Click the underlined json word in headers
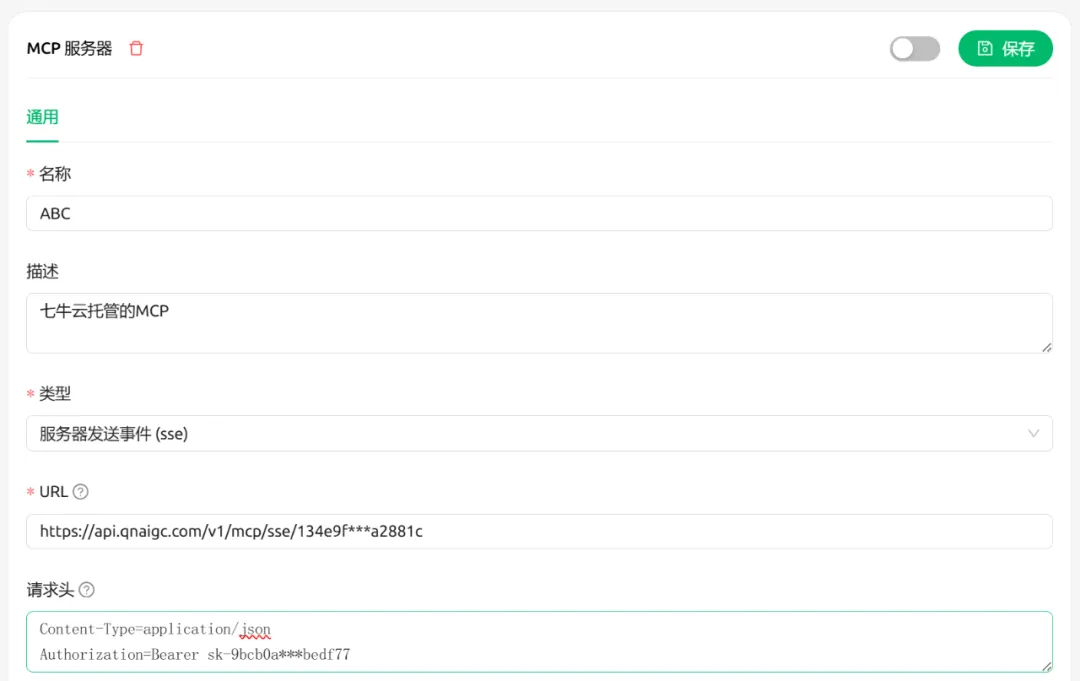This screenshot has height=681, width=1080. 256,630
